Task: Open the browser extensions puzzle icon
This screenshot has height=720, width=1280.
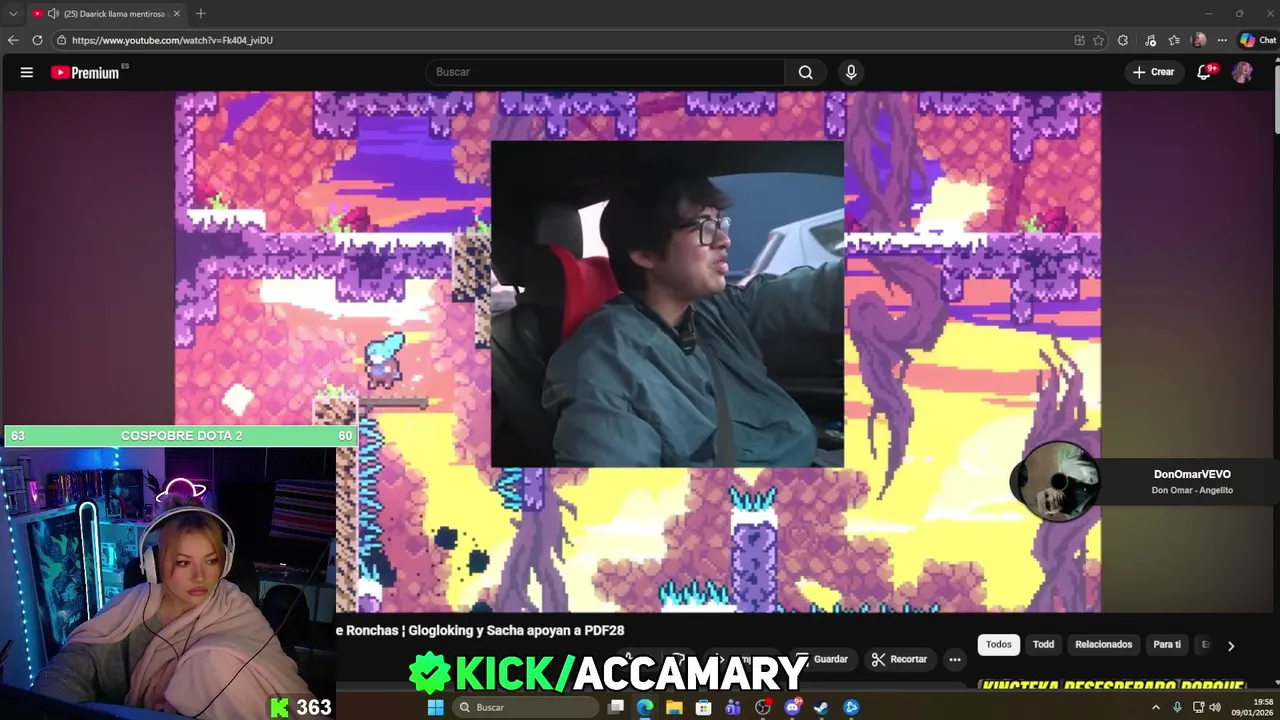Action: point(1123,40)
